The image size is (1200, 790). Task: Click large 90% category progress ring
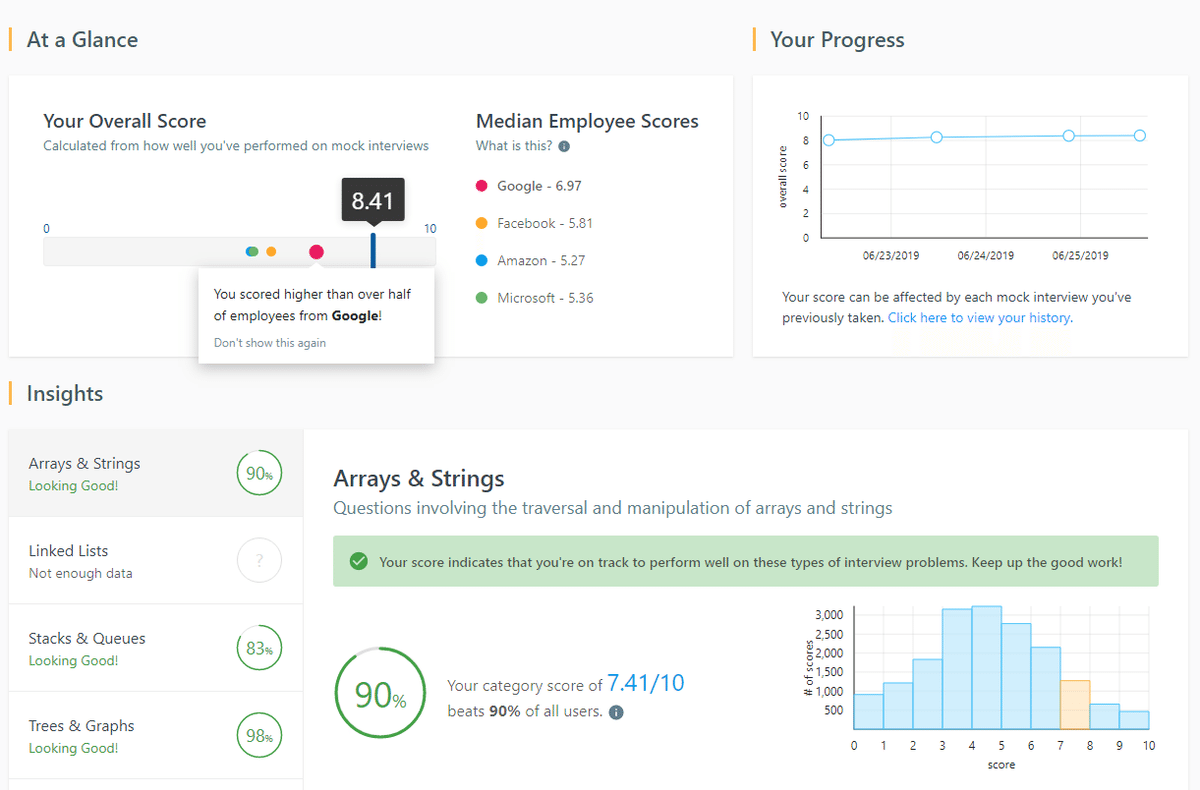point(379,694)
